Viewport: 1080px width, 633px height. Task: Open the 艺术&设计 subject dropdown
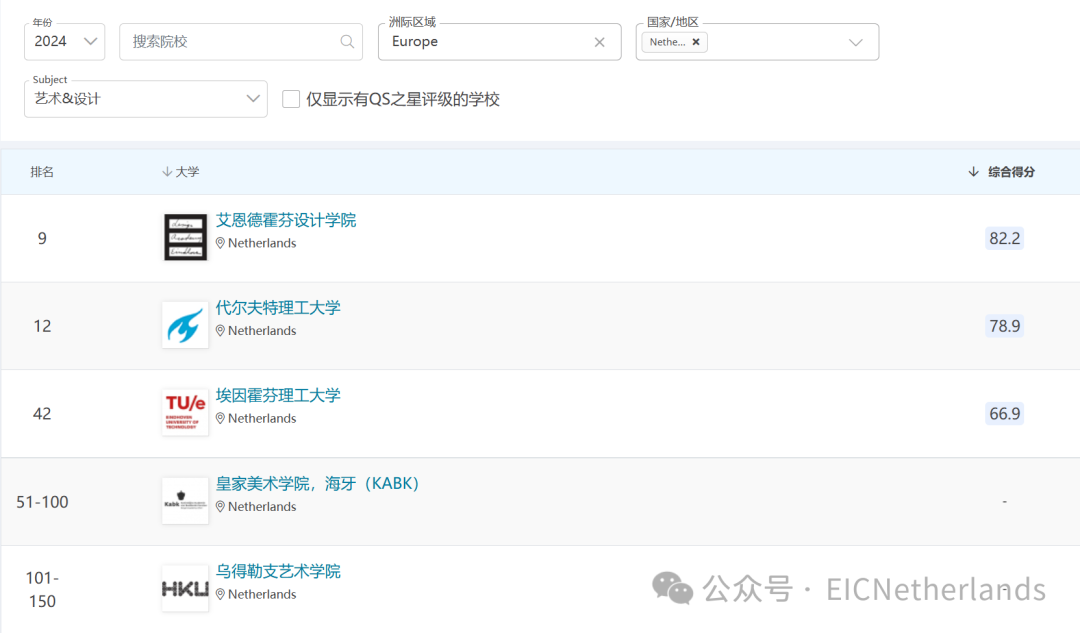(x=146, y=98)
